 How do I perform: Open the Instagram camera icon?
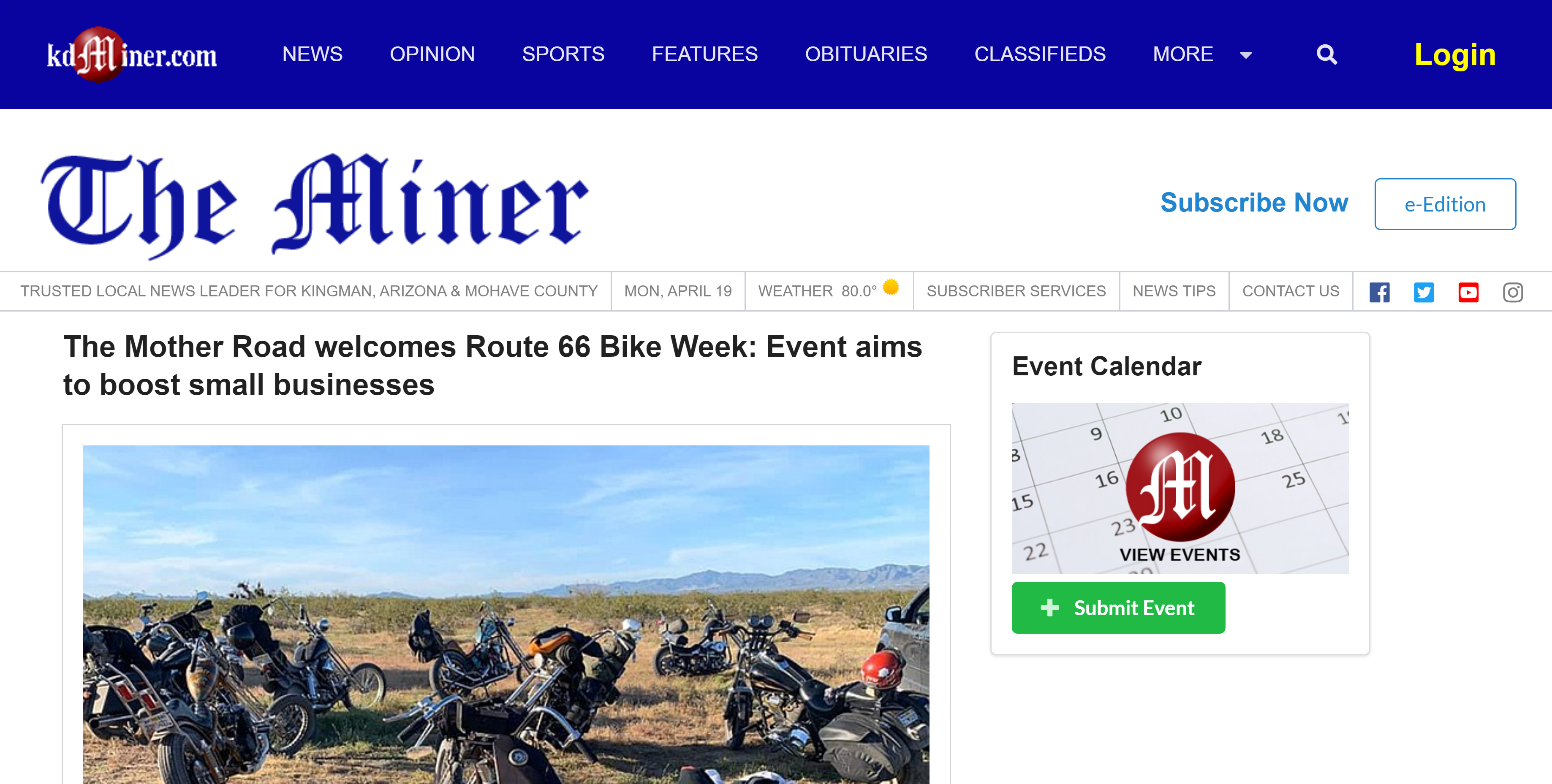pyautogui.click(x=1513, y=292)
